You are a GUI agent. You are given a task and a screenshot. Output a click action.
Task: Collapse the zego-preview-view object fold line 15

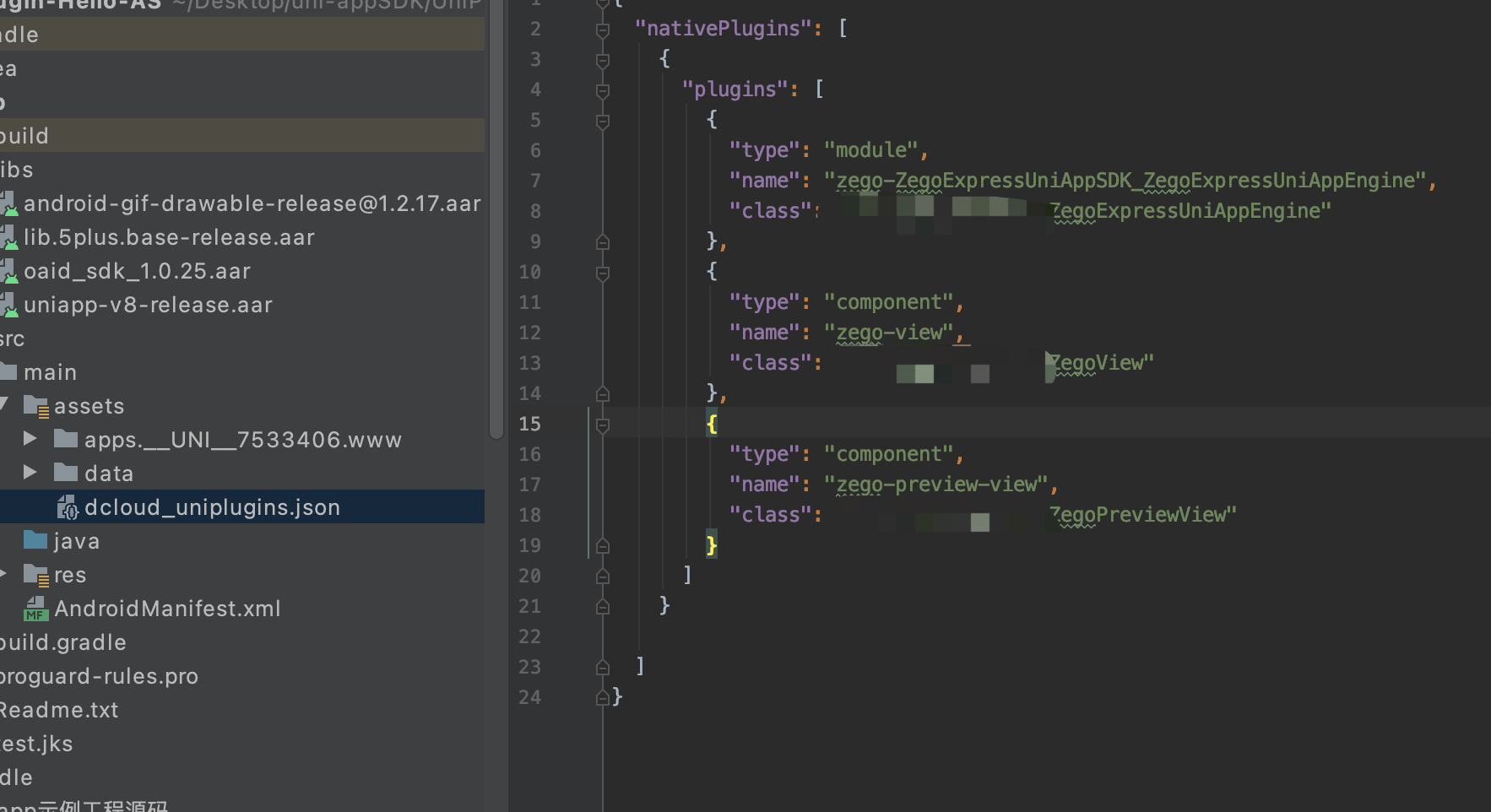coord(603,425)
